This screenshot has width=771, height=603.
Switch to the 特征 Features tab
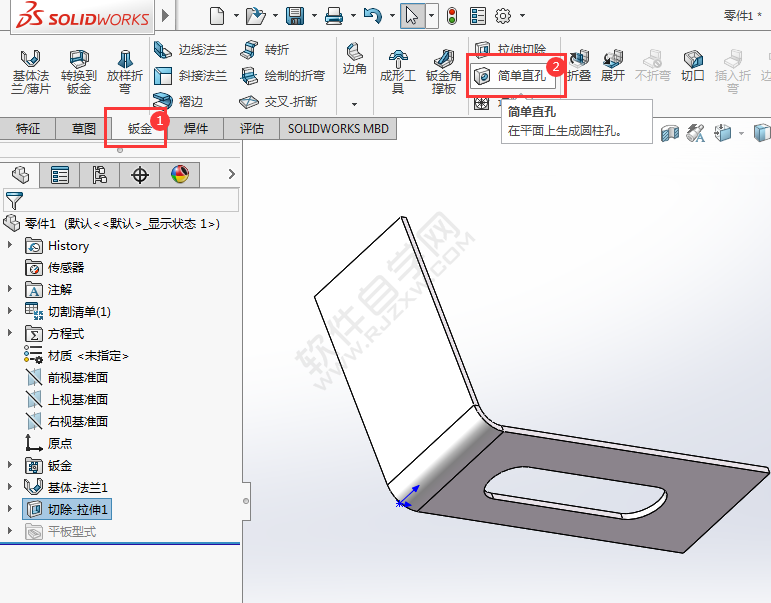coord(28,129)
